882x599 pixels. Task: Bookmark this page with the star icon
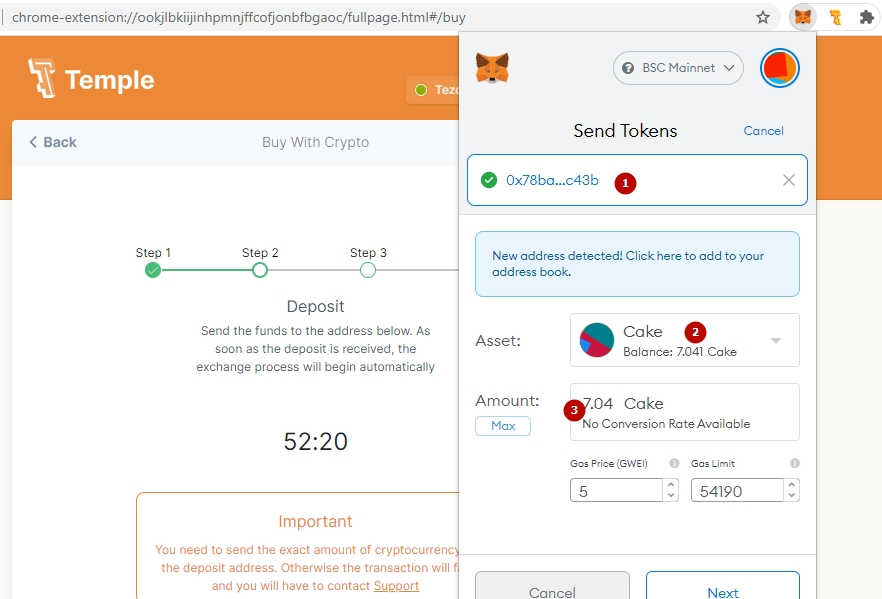pyautogui.click(x=762, y=17)
